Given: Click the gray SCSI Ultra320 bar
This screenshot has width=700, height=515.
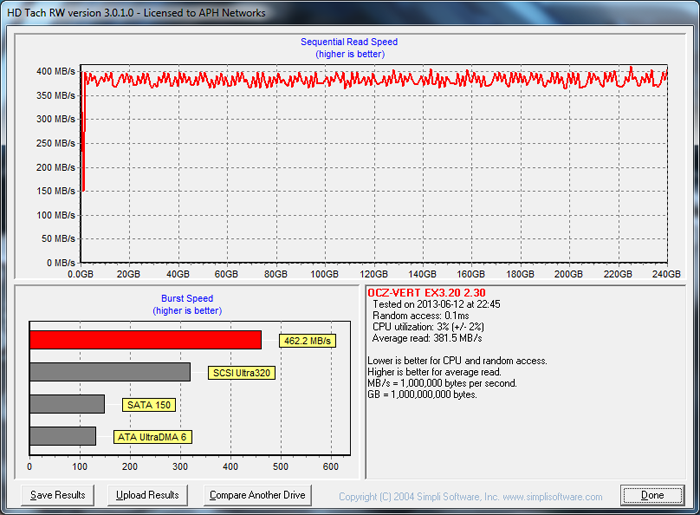Looking at the screenshot, I should 110,372.
